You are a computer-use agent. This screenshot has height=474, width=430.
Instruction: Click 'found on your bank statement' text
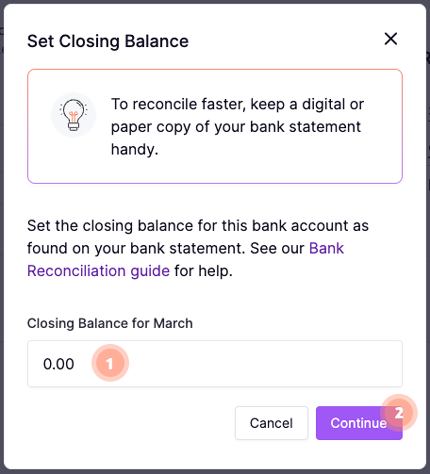pyautogui.click(x=136, y=248)
